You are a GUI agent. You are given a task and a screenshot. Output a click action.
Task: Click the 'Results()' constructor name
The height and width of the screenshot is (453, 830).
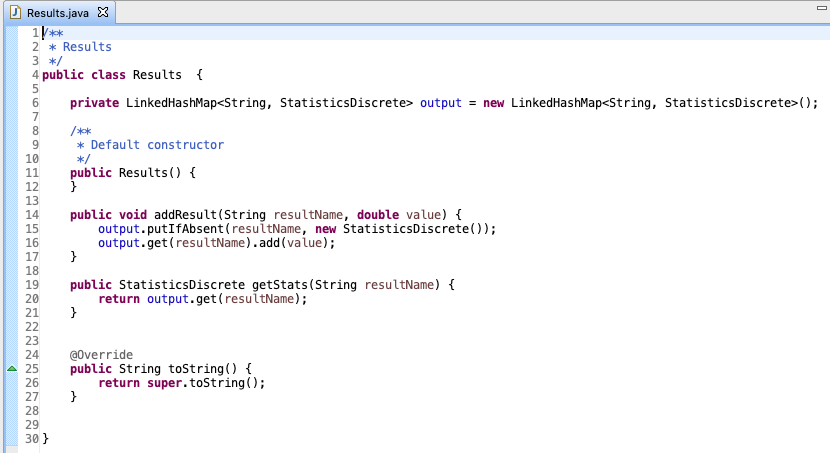[x=150, y=173]
